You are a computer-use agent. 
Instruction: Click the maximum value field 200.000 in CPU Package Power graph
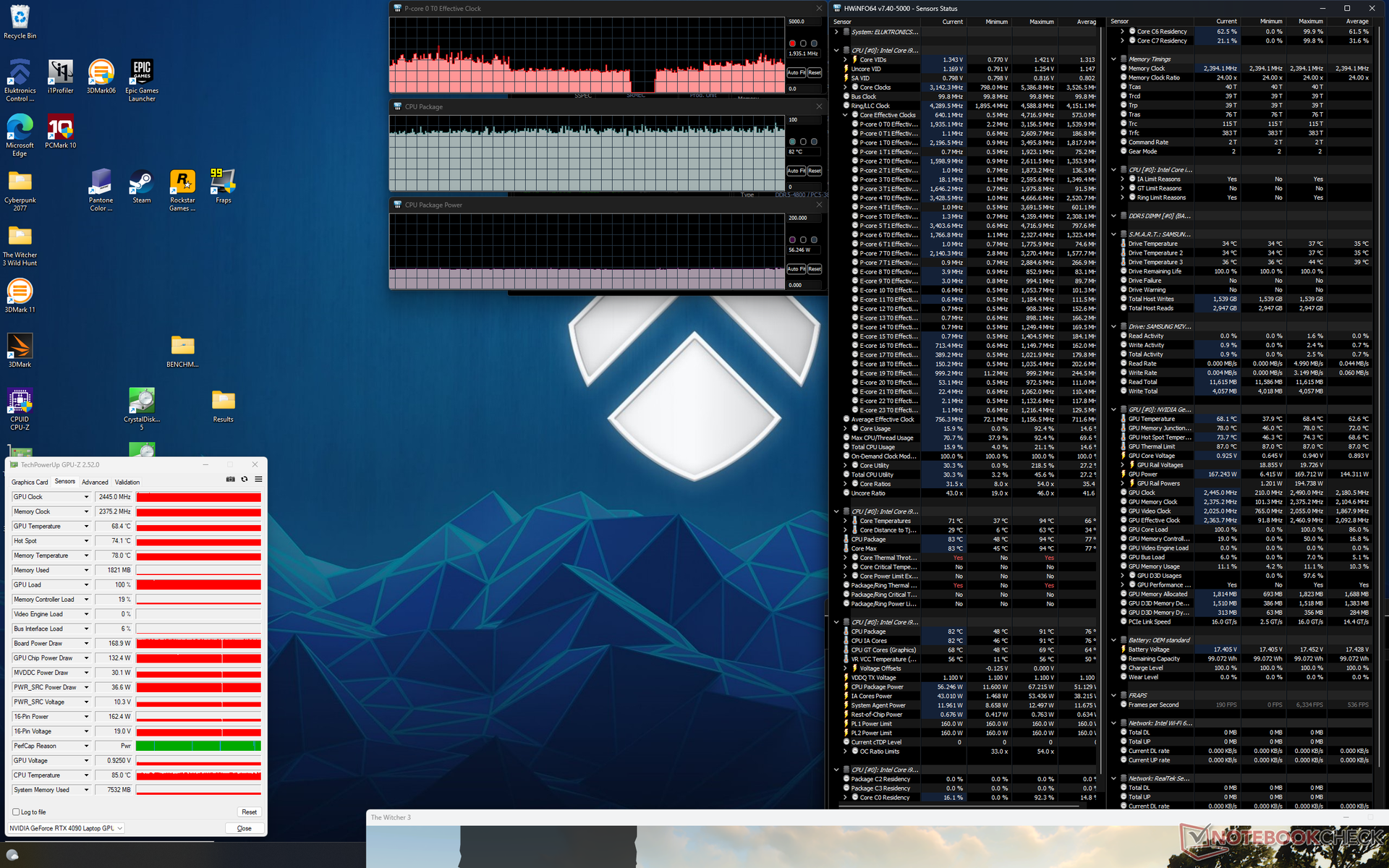[x=803, y=218]
